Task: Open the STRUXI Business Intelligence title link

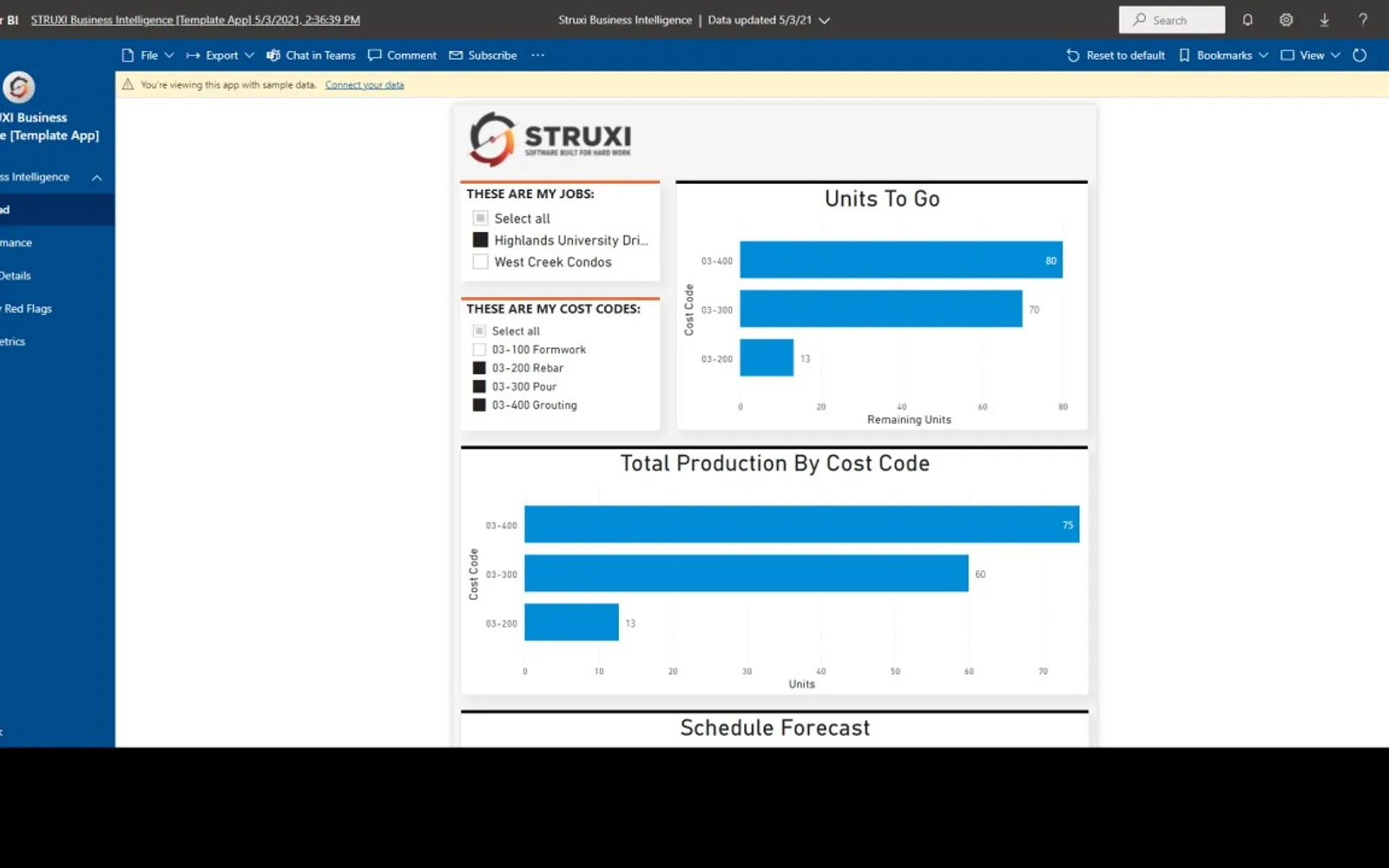Action: (195, 20)
